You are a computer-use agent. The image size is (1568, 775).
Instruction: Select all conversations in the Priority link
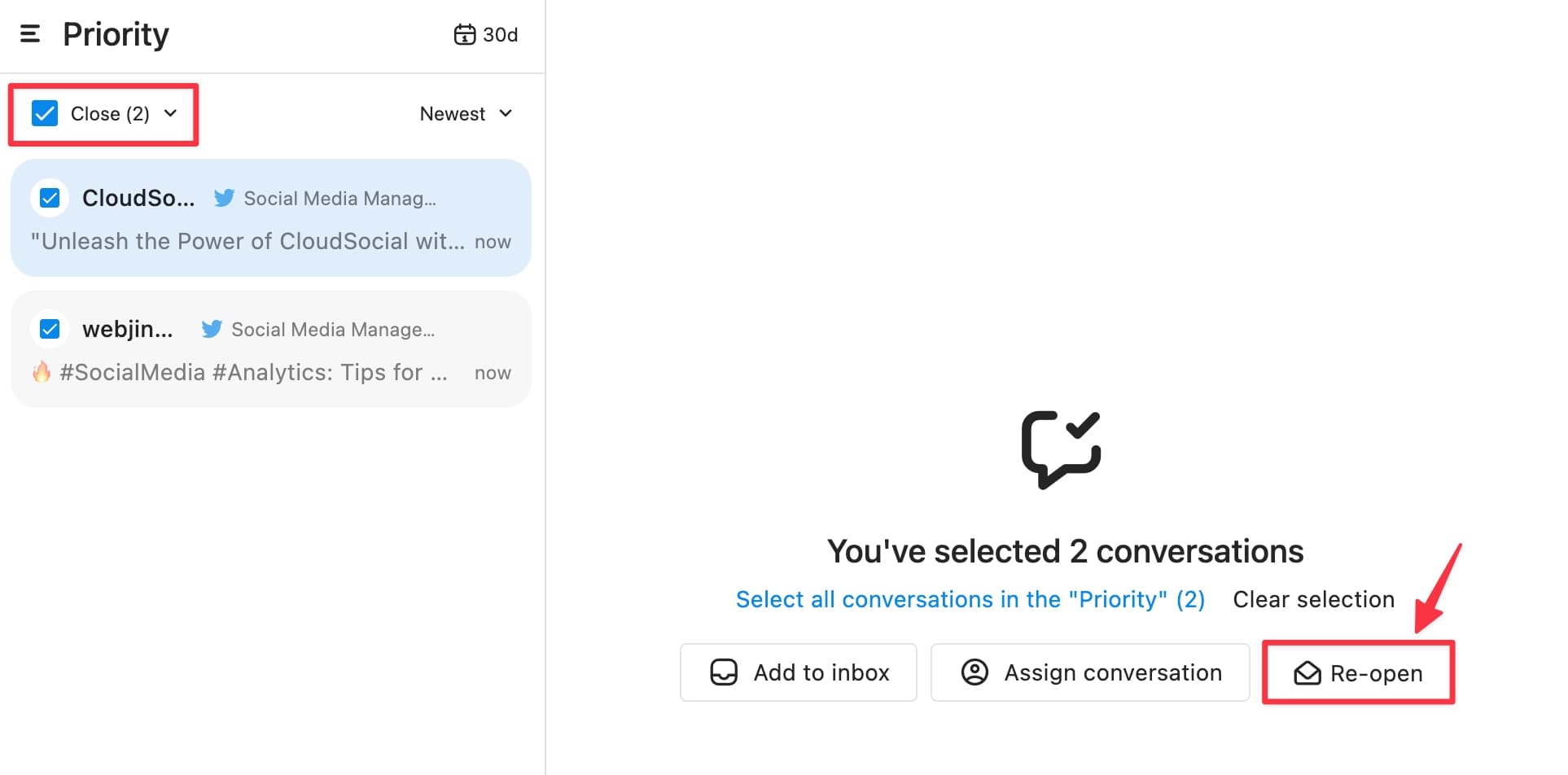pyautogui.click(x=970, y=599)
